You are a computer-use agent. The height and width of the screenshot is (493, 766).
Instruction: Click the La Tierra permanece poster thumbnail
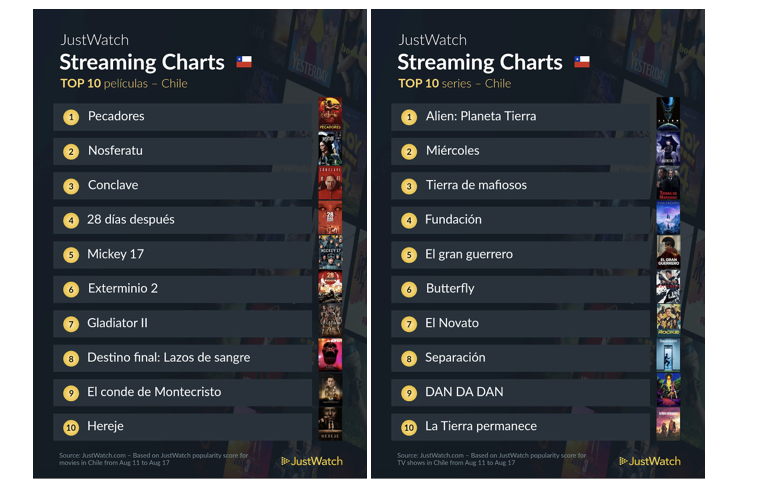tap(668, 424)
